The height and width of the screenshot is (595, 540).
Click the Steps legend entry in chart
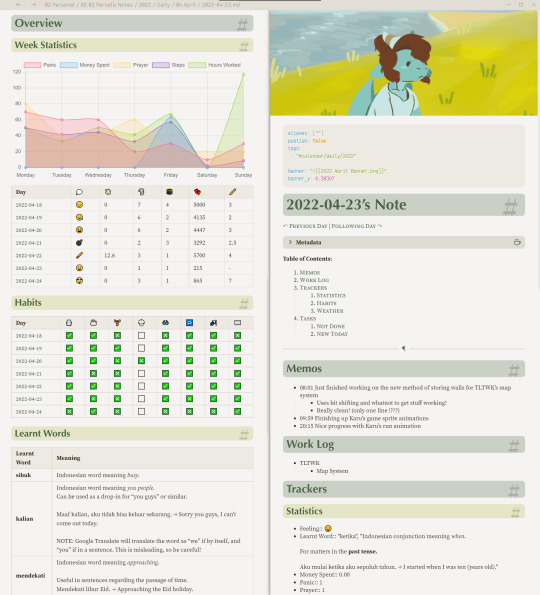(x=168, y=65)
